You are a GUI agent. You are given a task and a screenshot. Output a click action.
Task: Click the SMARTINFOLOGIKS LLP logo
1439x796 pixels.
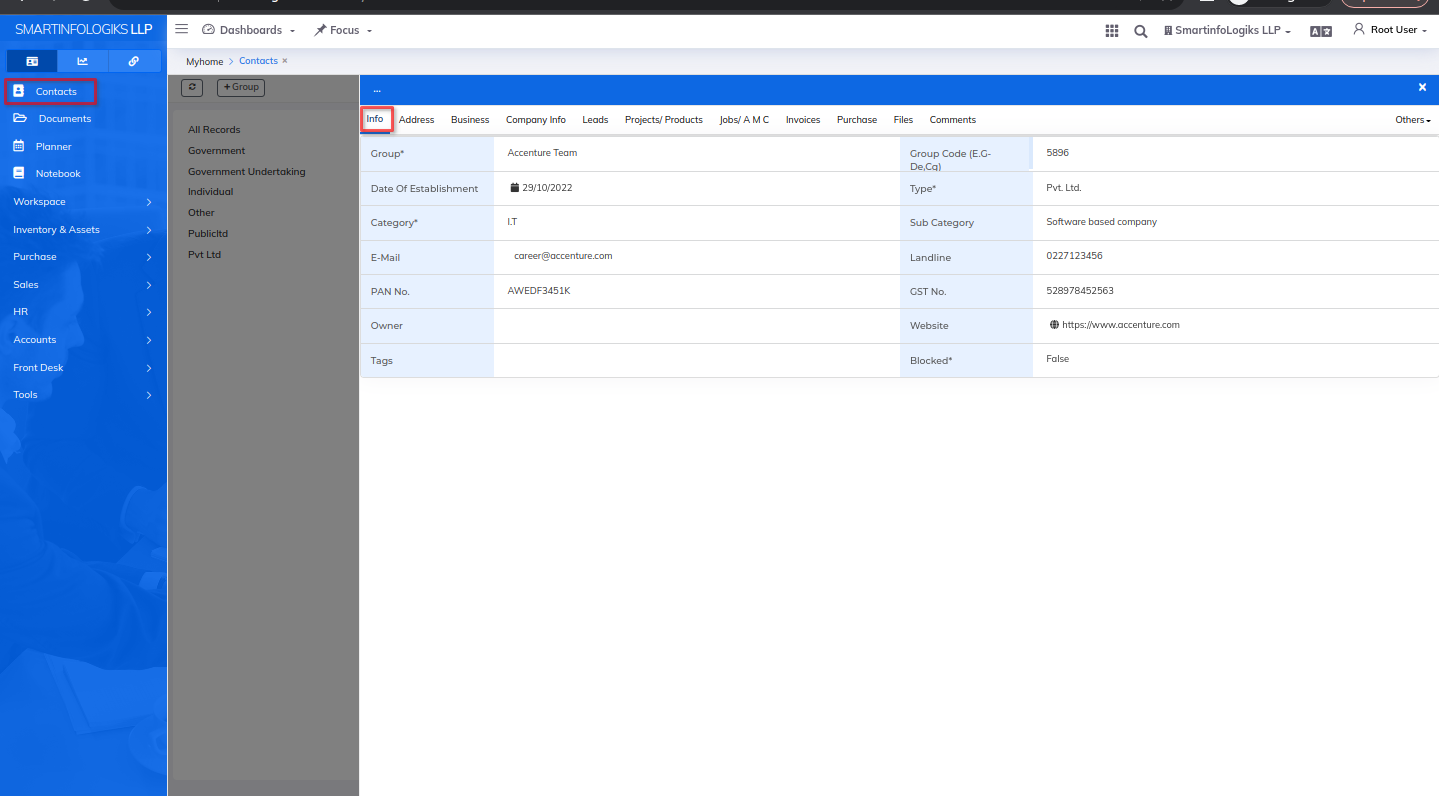point(84,30)
